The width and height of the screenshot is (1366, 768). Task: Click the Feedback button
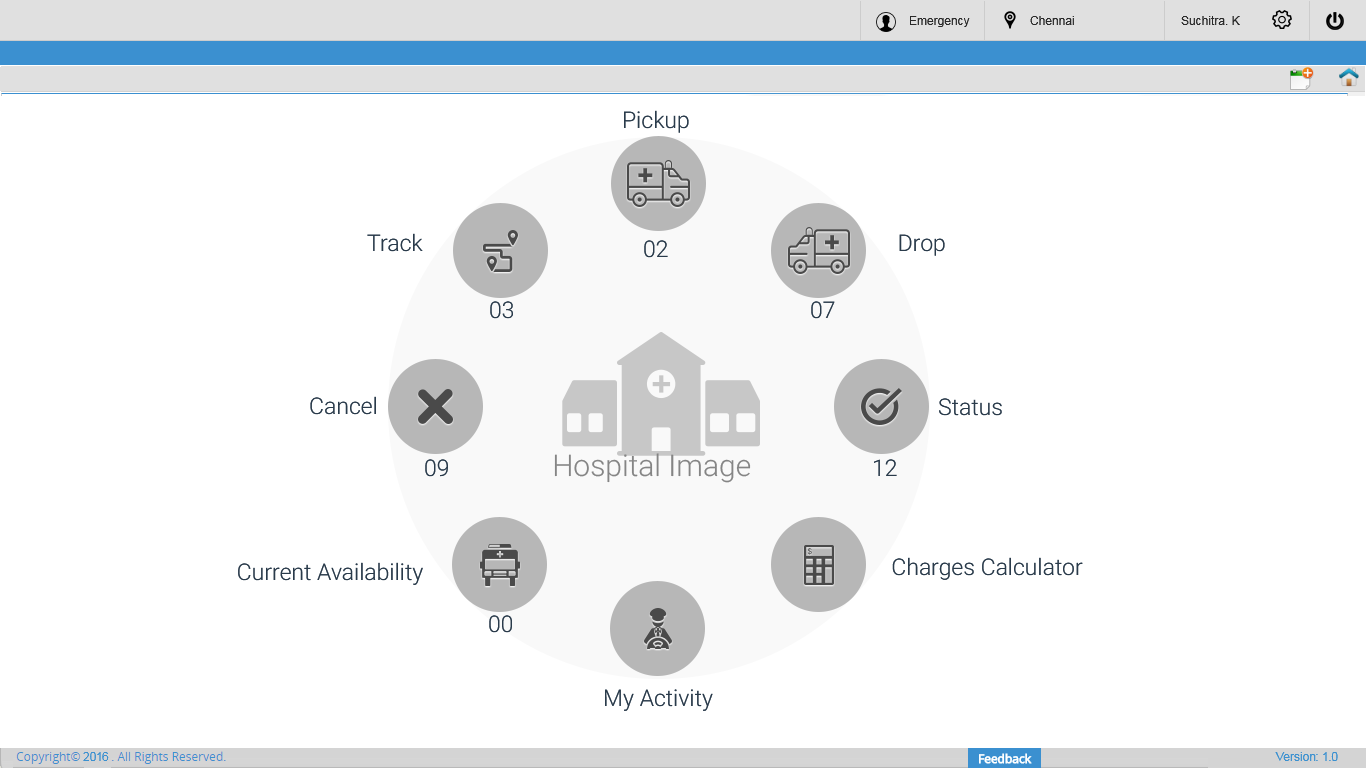(x=1004, y=758)
